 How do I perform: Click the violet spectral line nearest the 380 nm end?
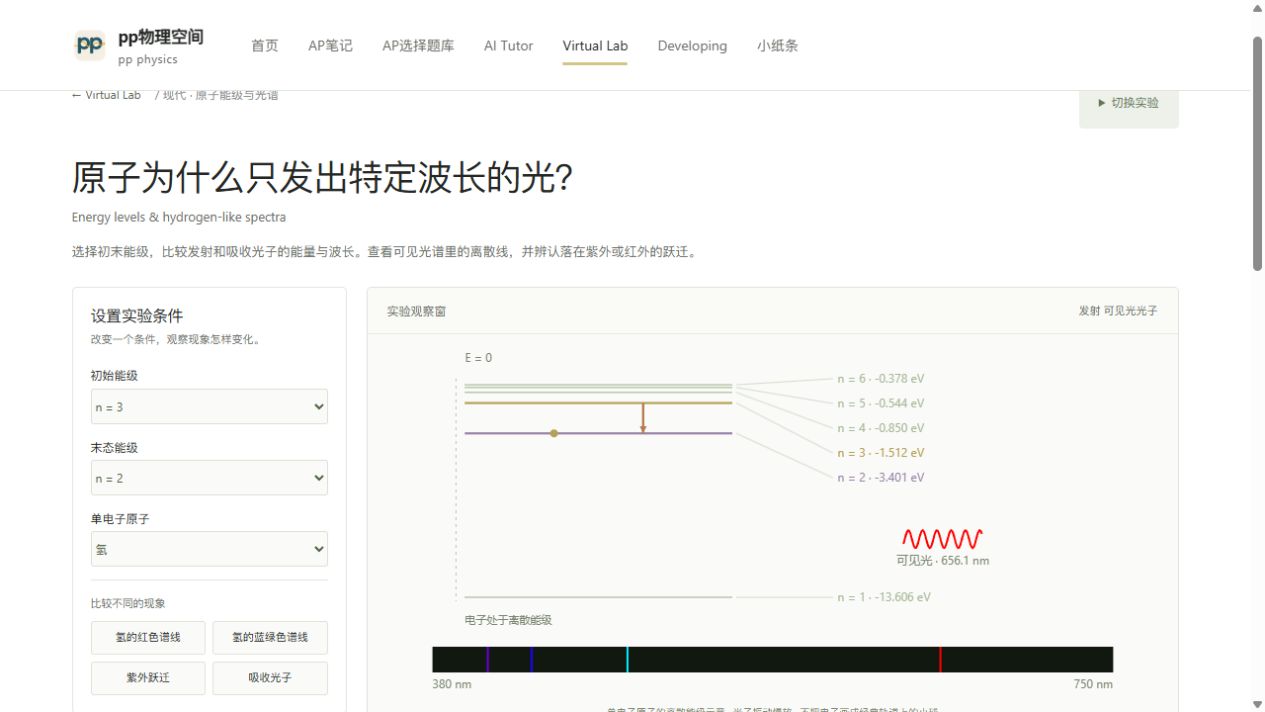click(487, 660)
